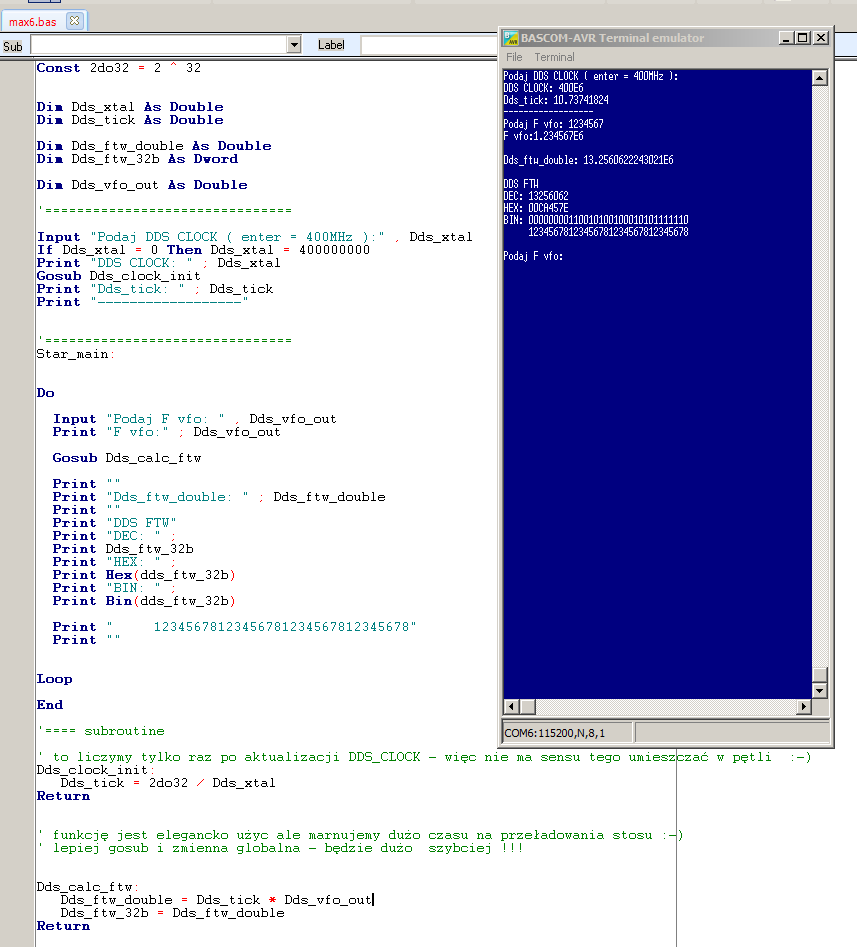857x947 pixels.
Task: Expand the Sub dropdown arrow
Action: pyautogui.click(x=293, y=45)
